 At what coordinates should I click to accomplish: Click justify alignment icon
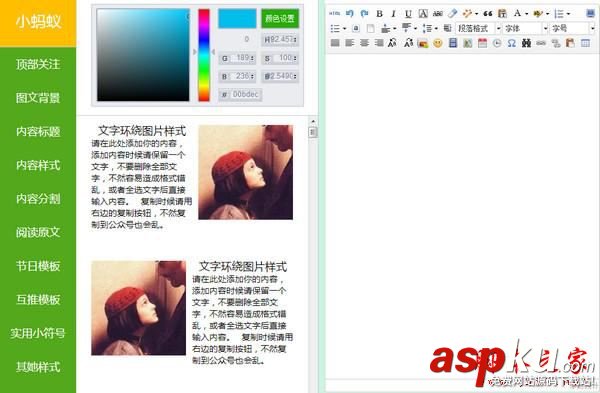pos(335,43)
